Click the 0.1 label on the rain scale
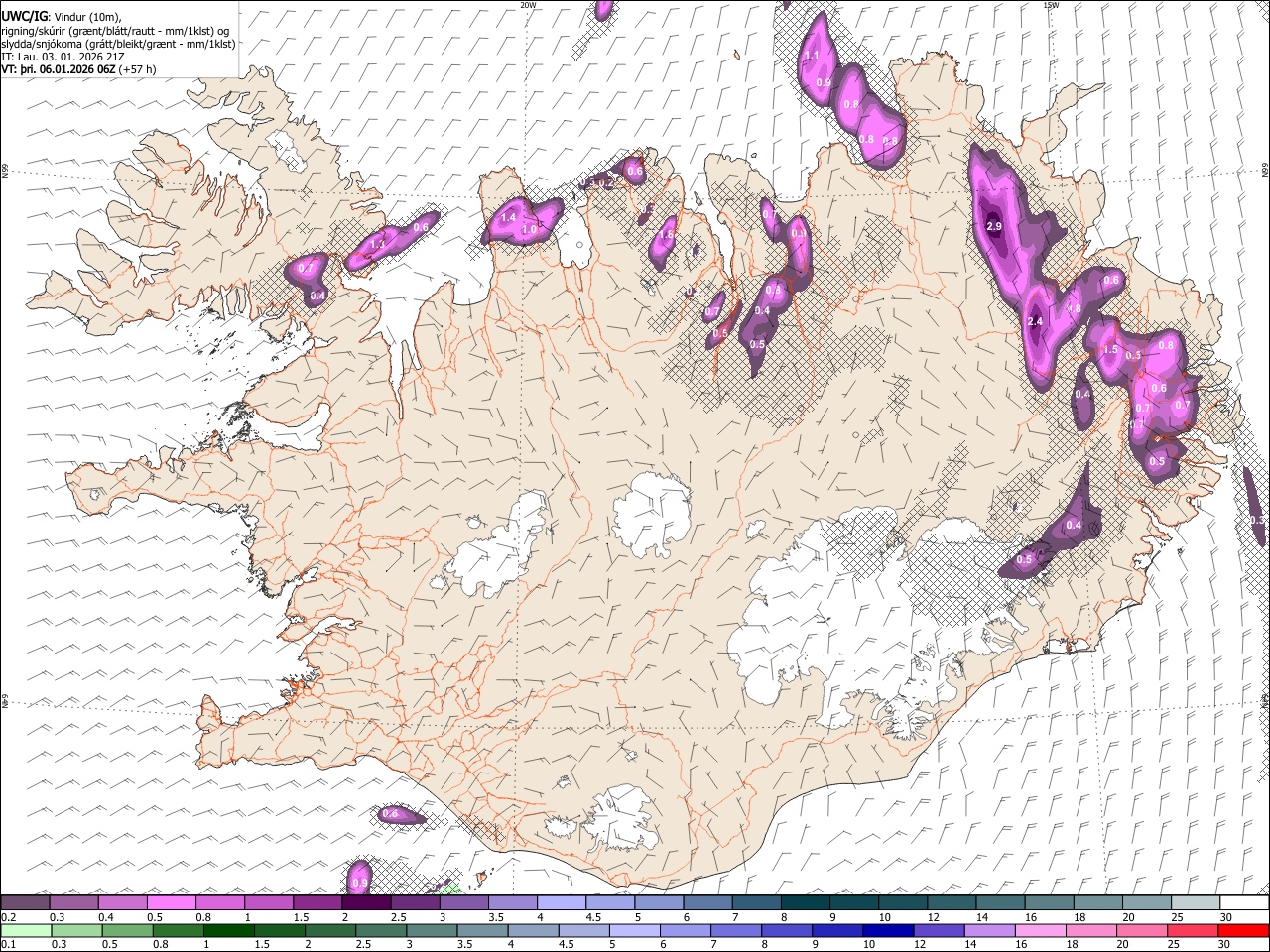This screenshot has width=1270, height=952. 7,944
